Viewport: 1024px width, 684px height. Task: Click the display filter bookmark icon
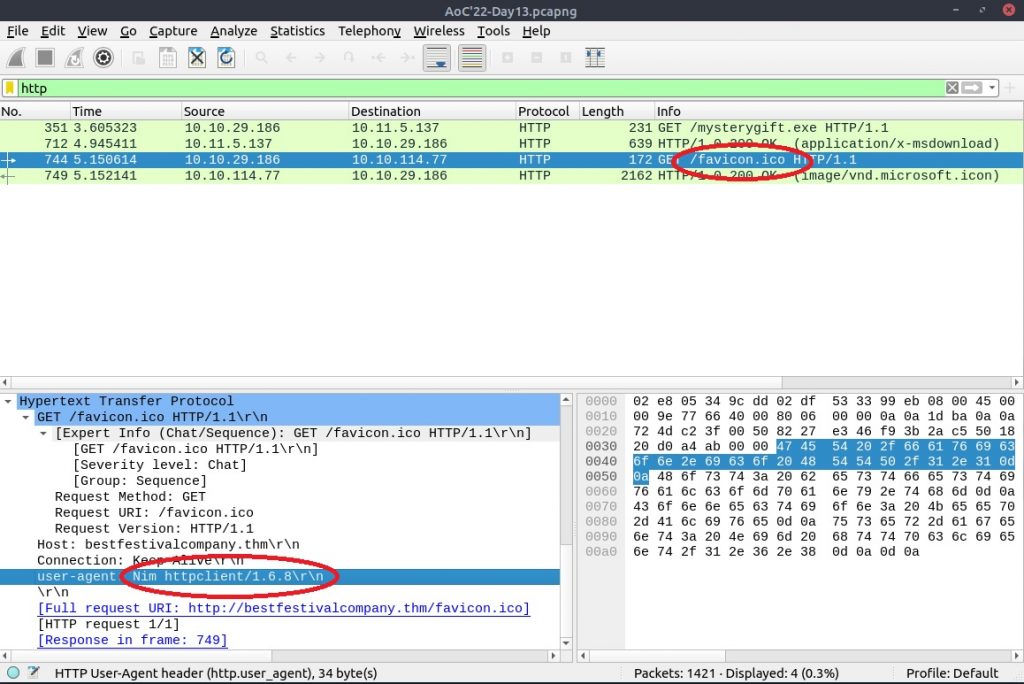[10, 88]
